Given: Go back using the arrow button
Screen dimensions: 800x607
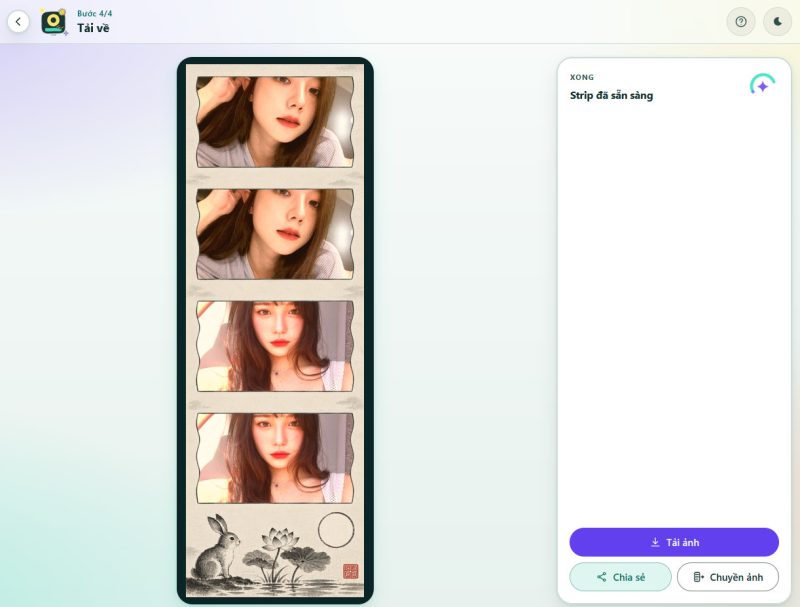Looking at the screenshot, I should pos(18,22).
